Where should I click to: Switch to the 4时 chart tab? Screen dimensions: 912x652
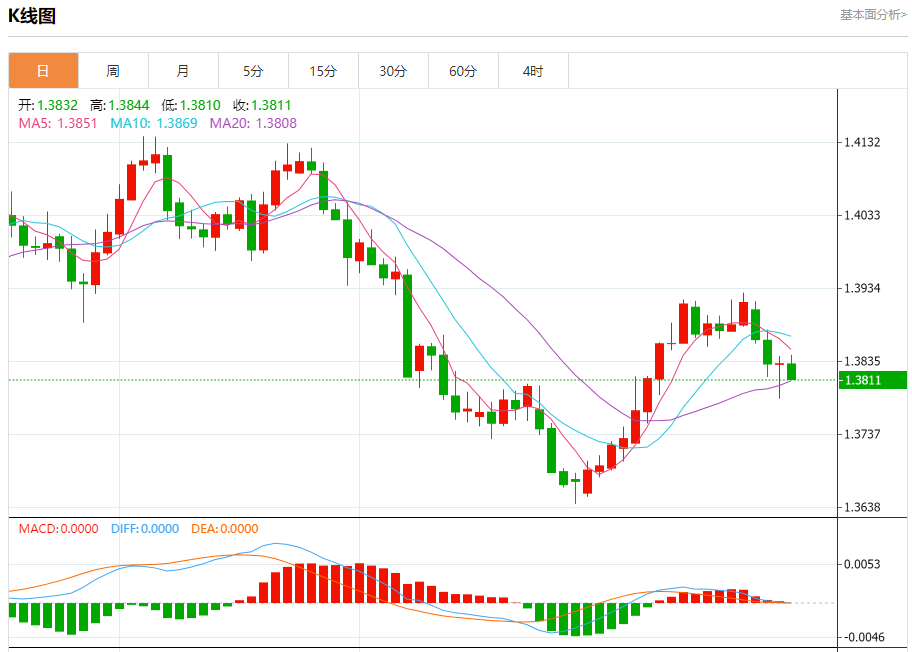[533, 71]
